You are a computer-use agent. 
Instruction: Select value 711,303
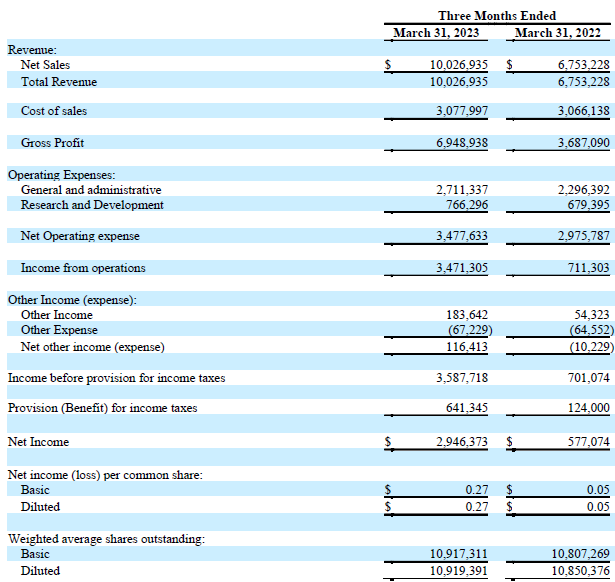589,268
